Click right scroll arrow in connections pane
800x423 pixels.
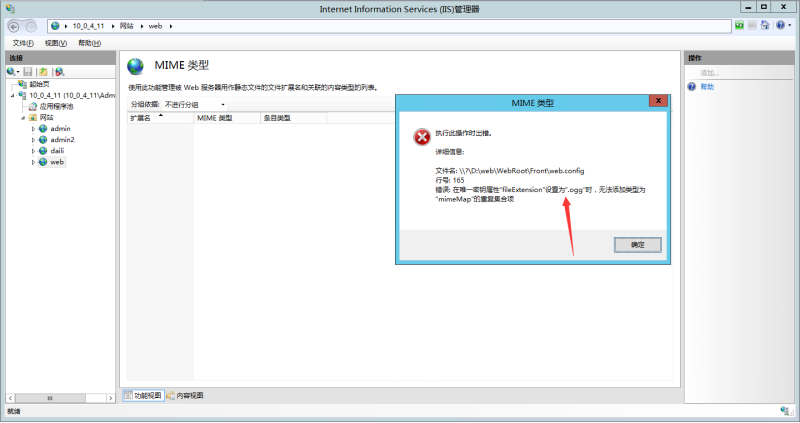111,398
